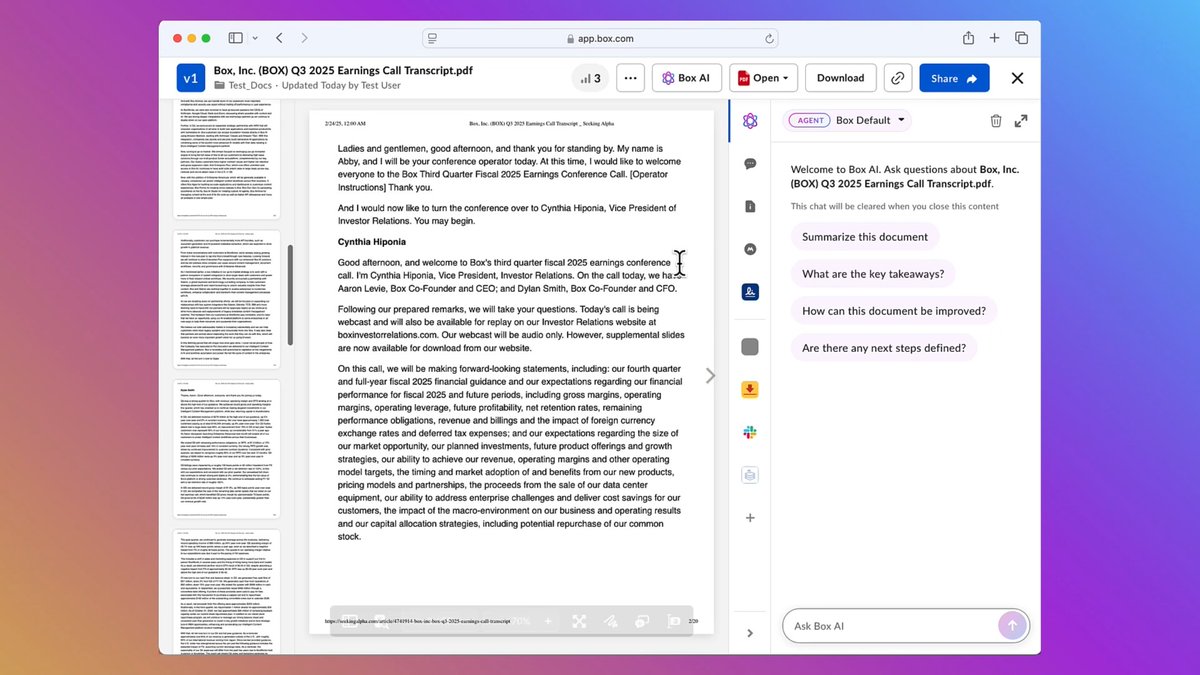
Task: Focus the Ask Box AI input field
Action: click(x=905, y=625)
